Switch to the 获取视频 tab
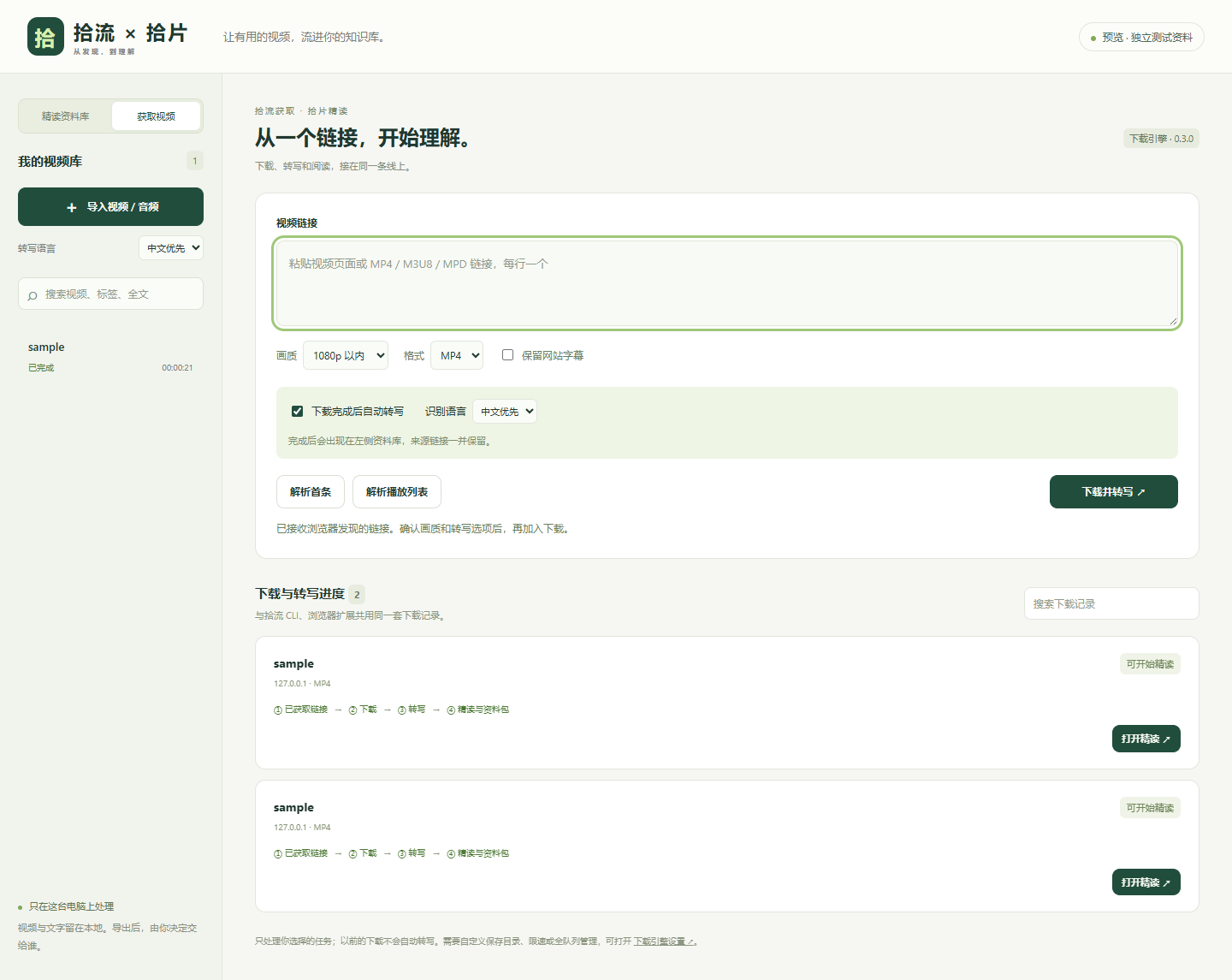The height and width of the screenshot is (980, 1232). coord(156,116)
